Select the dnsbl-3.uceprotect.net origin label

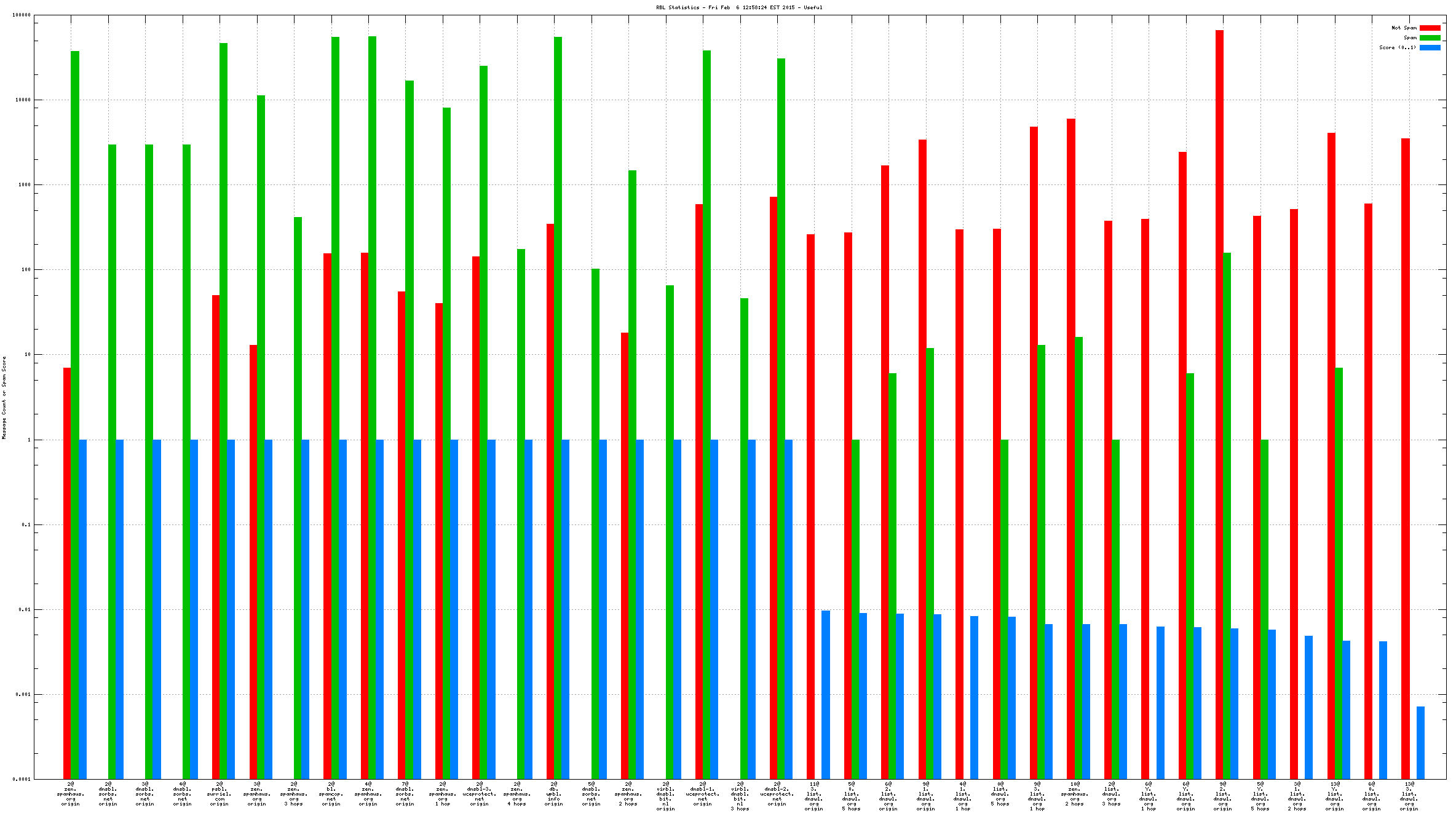480,793
